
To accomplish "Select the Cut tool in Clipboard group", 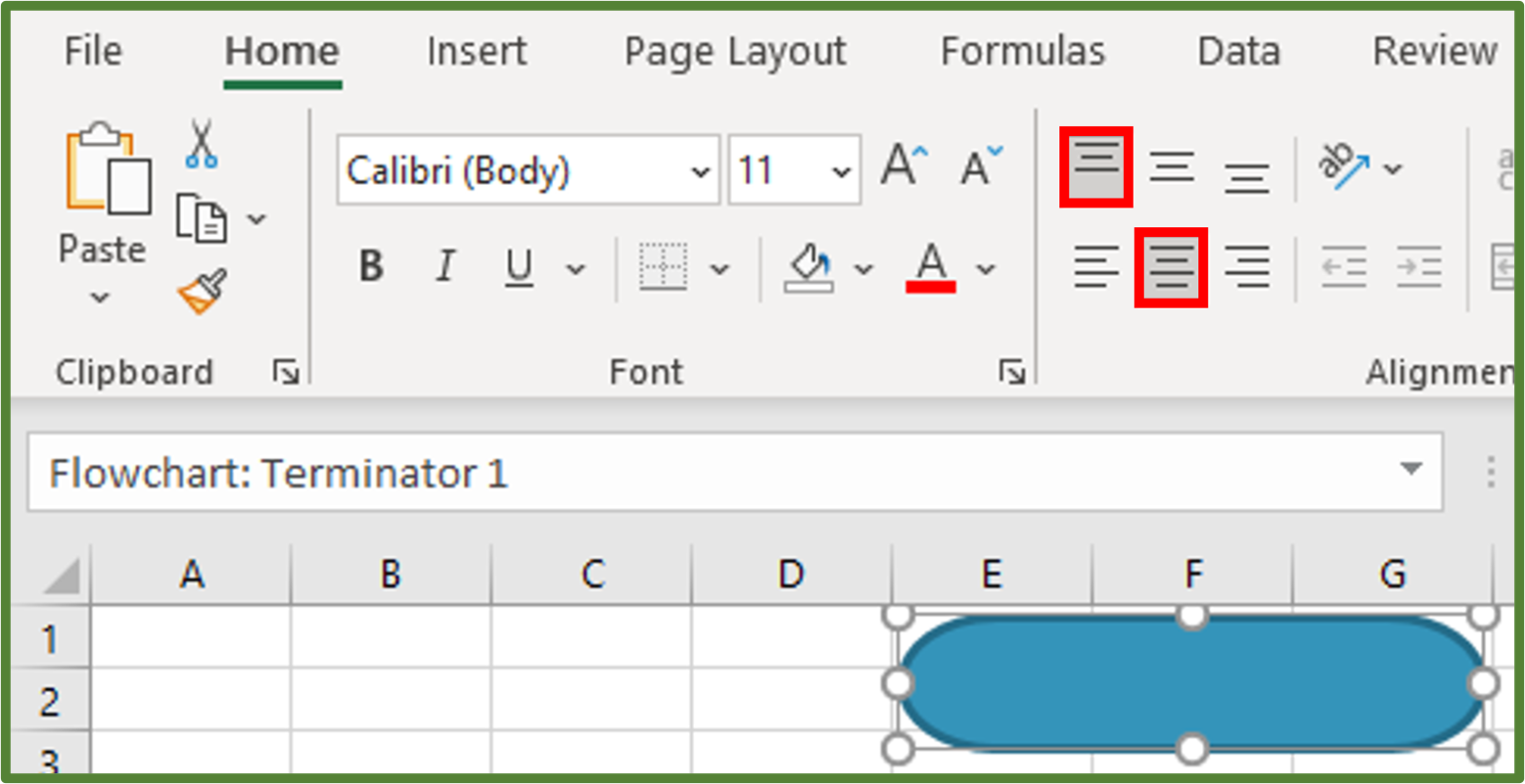I will [202, 142].
